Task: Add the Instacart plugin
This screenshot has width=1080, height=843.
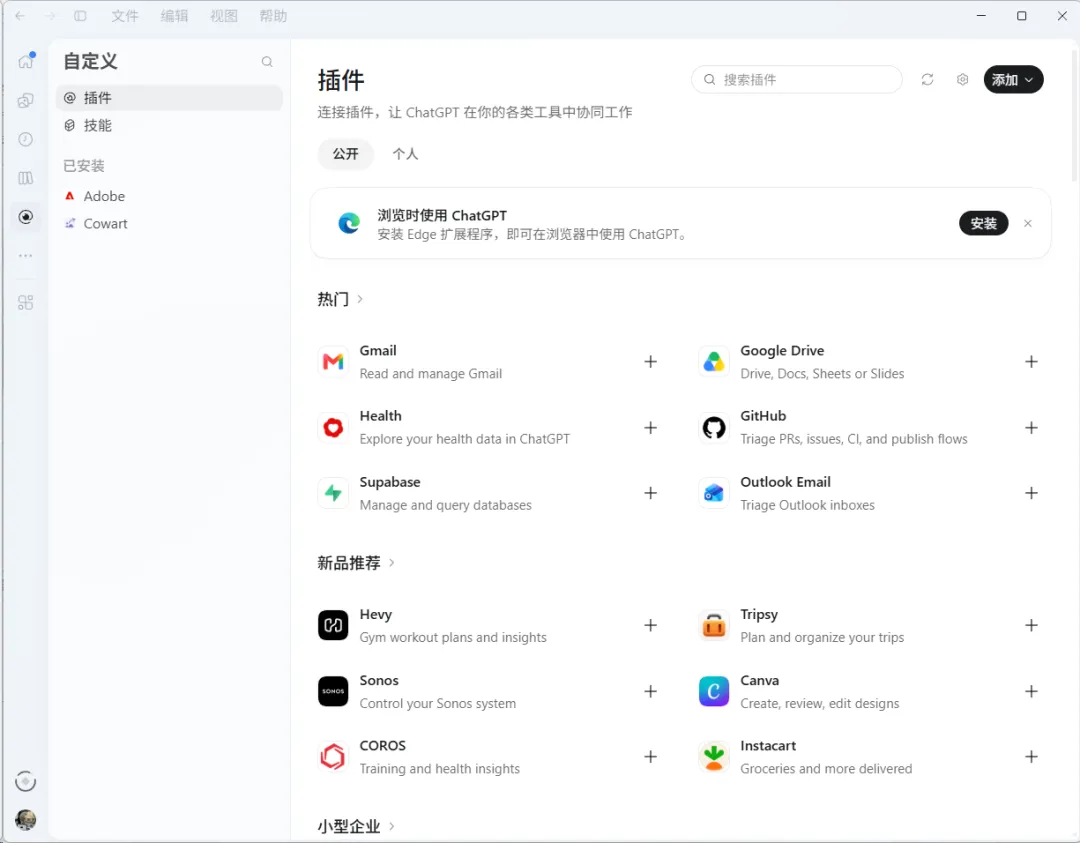Action: (1031, 757)
